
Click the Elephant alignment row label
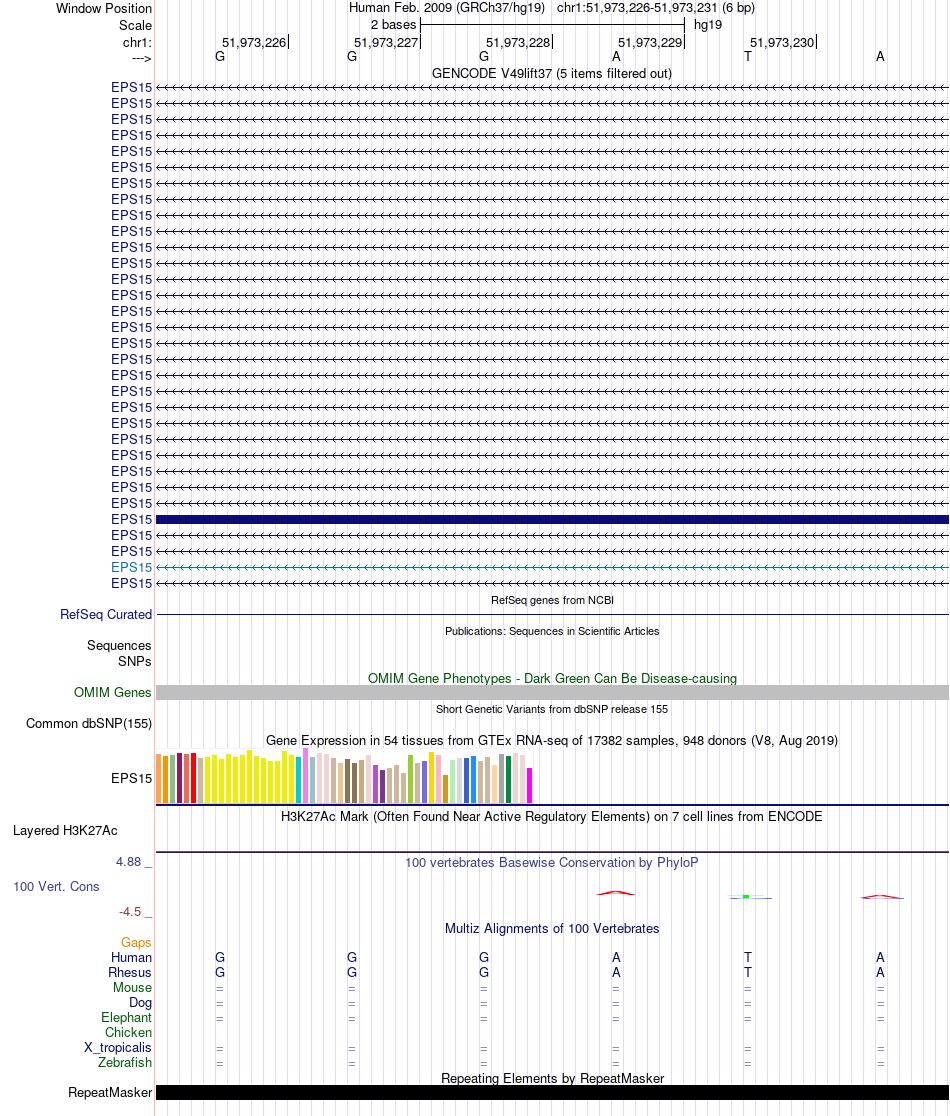pos(126,1018)
